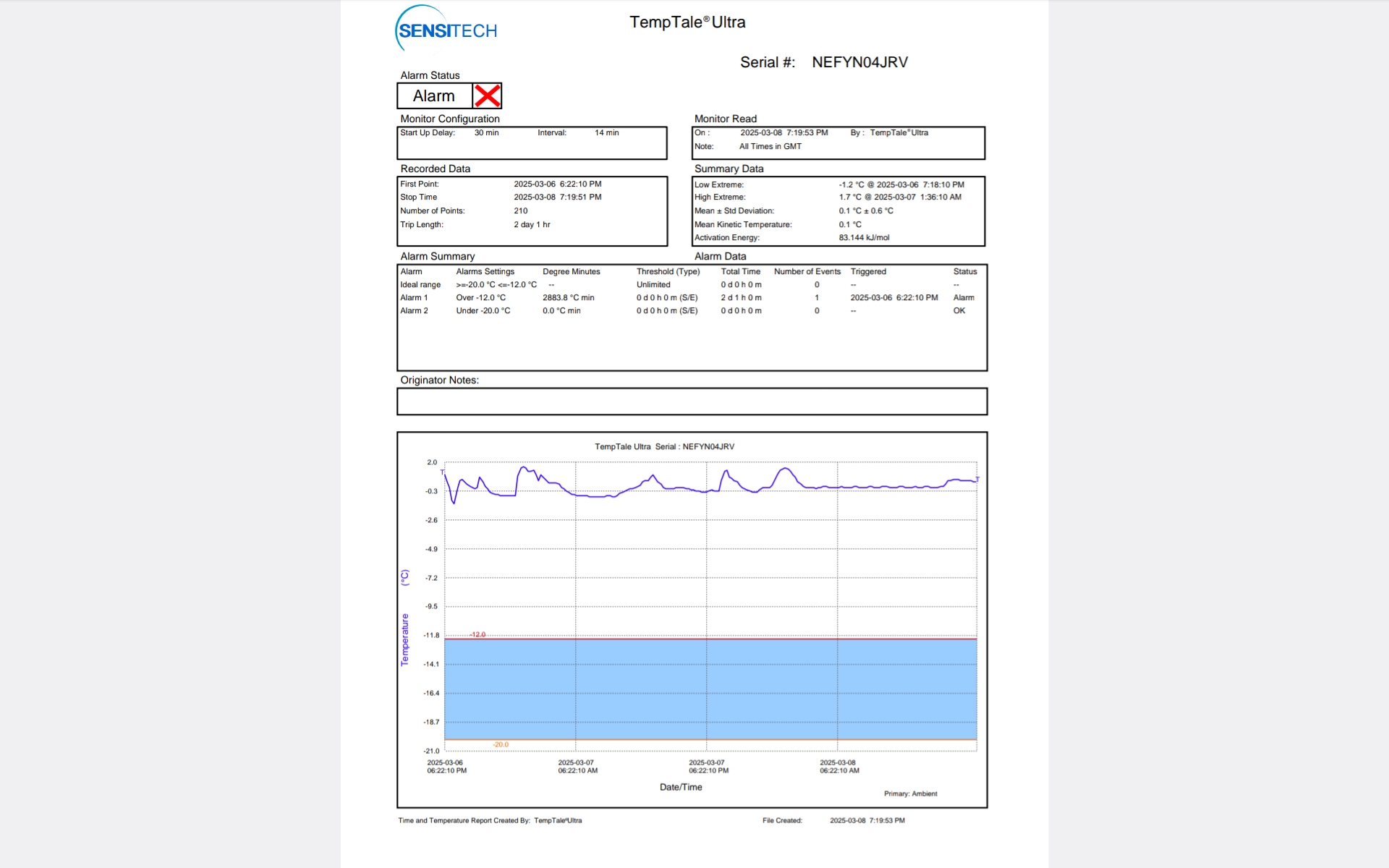Click the blue ideal range band in chart
Image resolution: width=1389 pixels, height=868 pixels.
(710, 689)
